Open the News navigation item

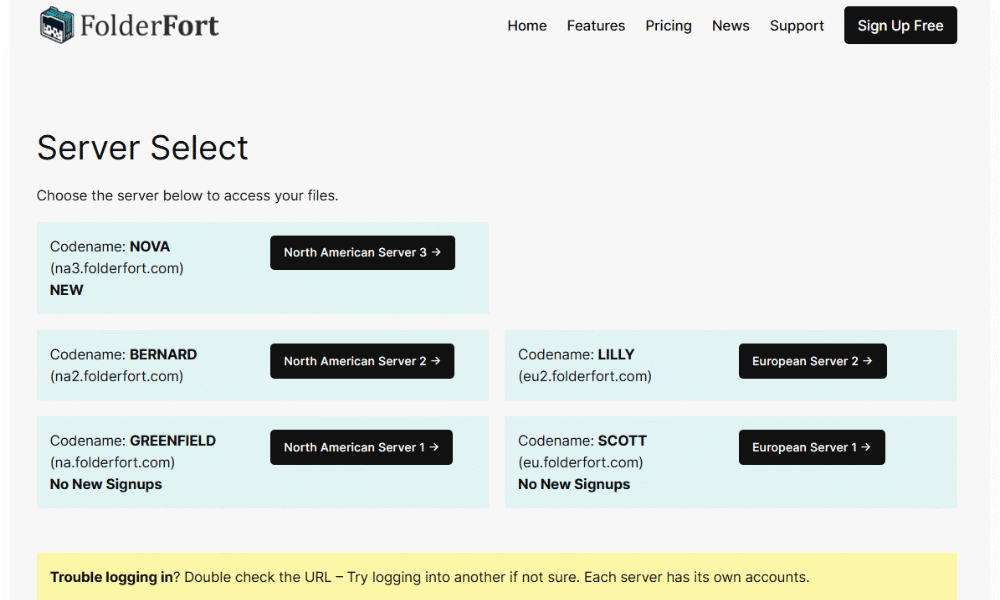(730, 26)
